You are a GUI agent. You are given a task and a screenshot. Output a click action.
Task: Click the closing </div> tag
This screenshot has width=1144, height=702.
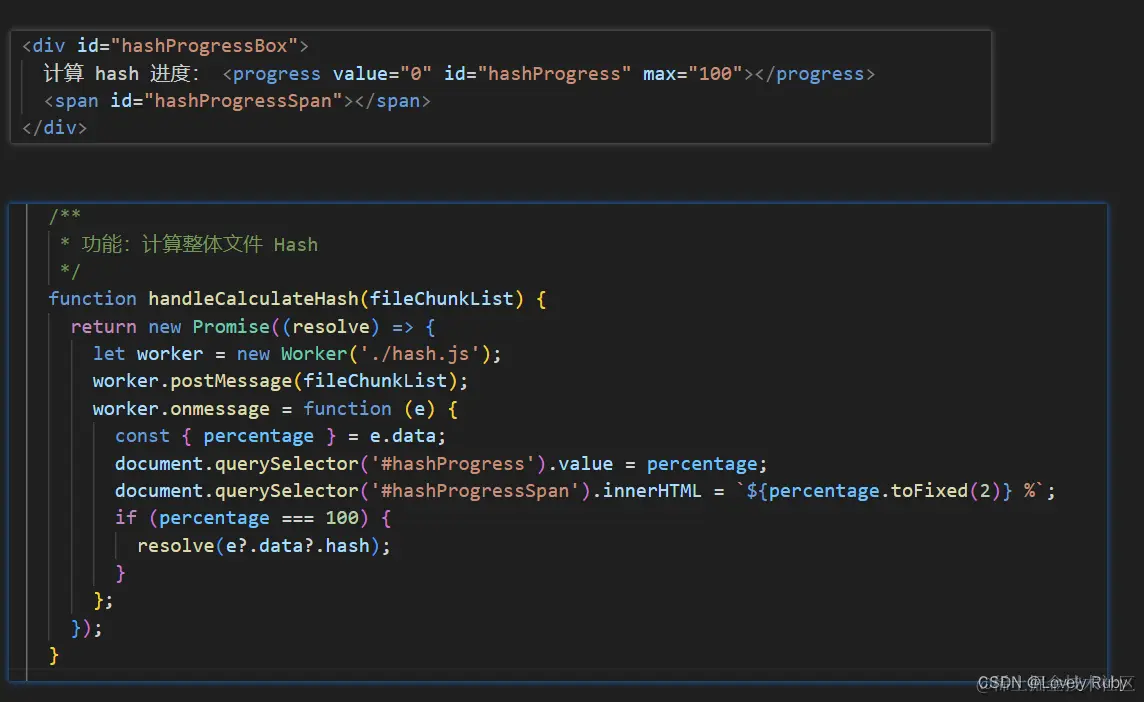point(55,128)
